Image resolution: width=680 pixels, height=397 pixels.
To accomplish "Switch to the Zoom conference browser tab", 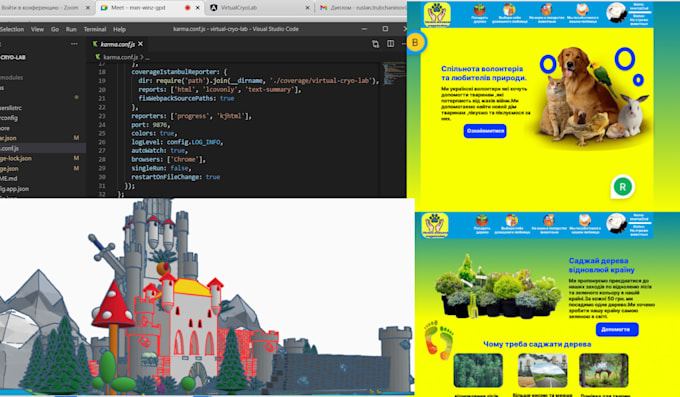I will click(46, 8).
